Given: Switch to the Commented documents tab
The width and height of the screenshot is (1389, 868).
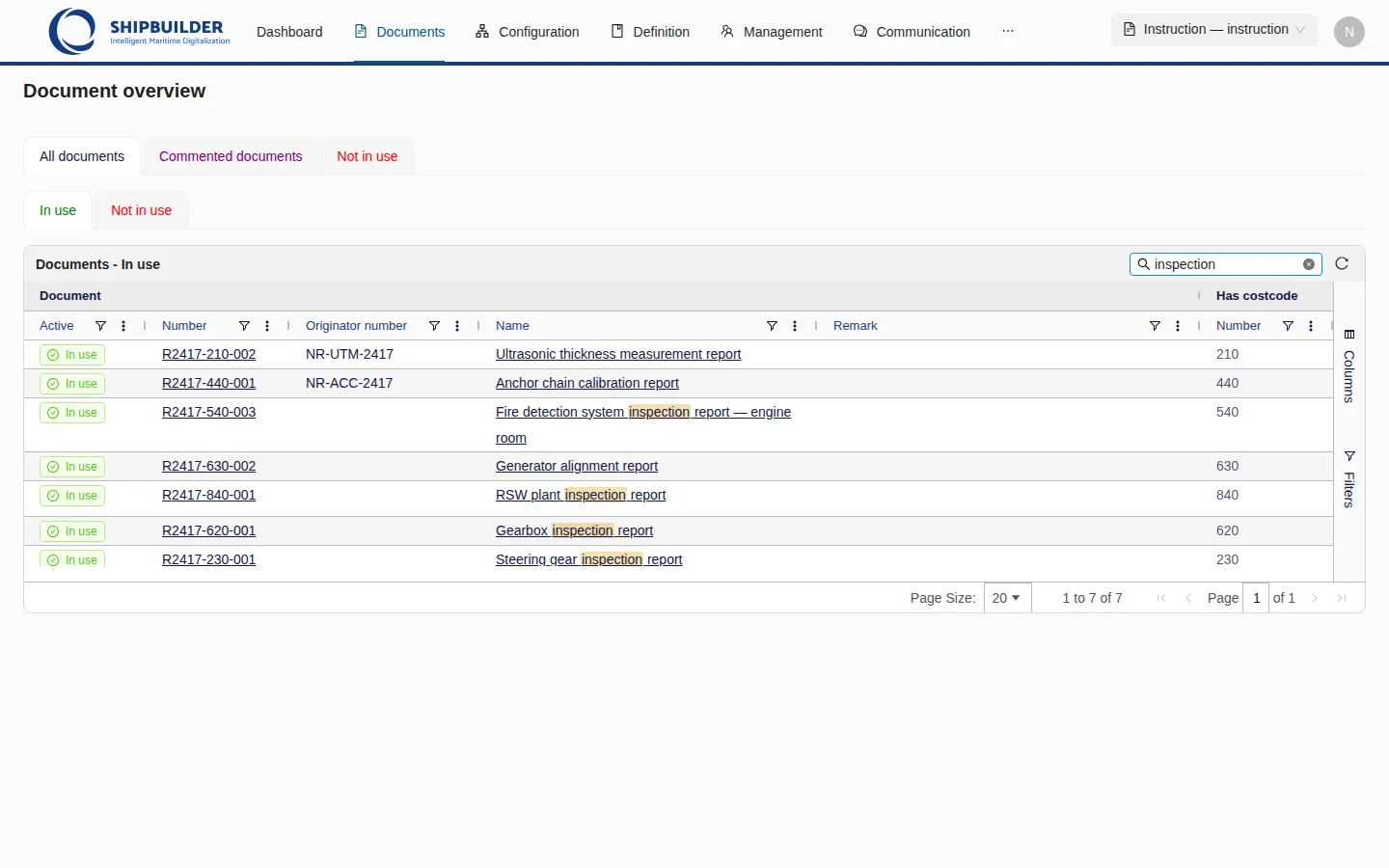Looking at the screenshot, I should click(231, 156).
